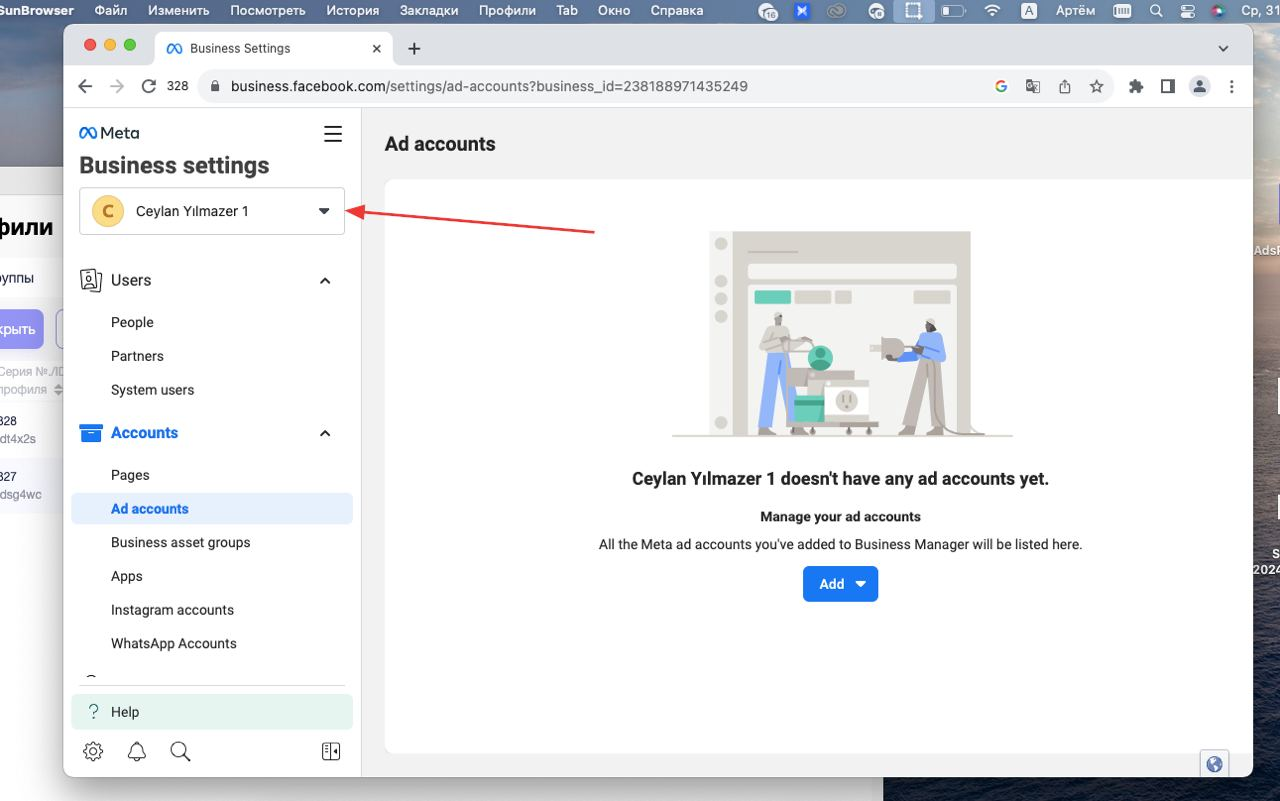Click the globe icon at page bottom corner

pos(1215,764)
